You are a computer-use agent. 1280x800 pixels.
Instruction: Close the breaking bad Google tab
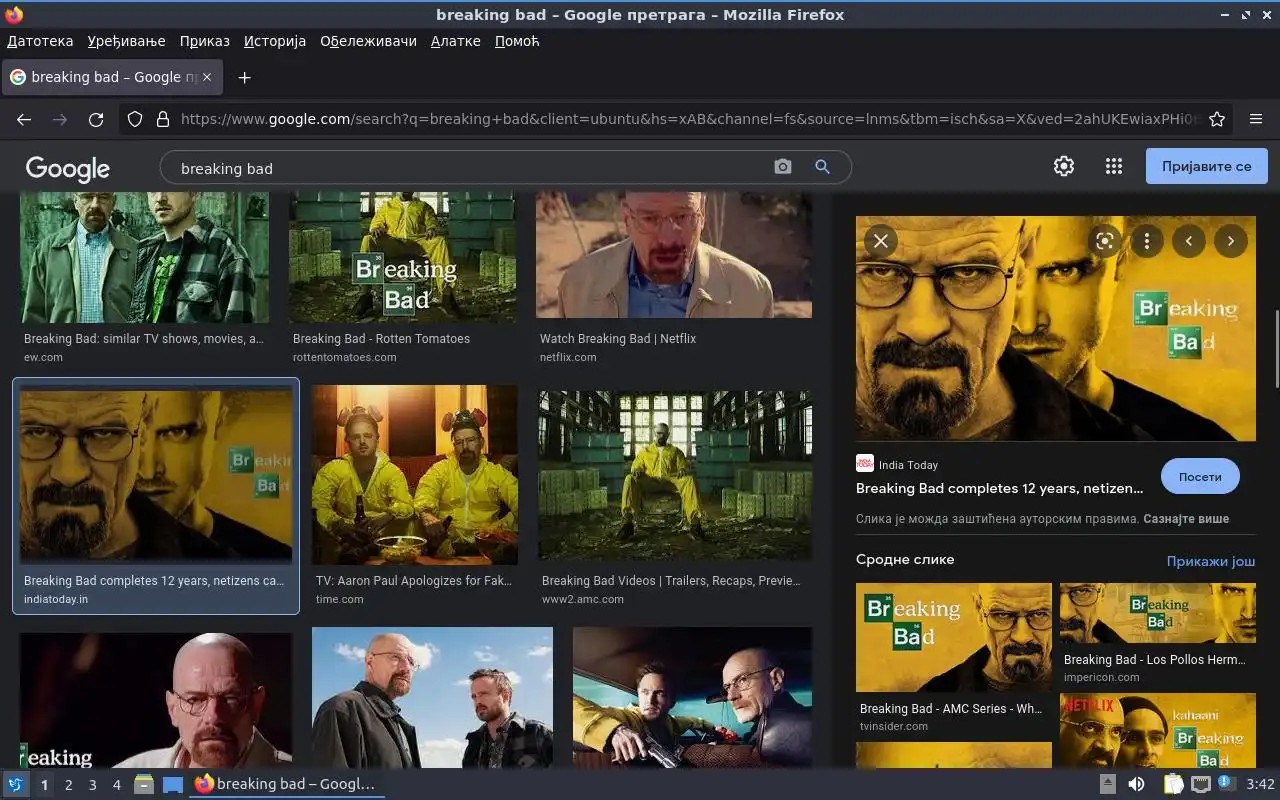click(x=207, y=77)
